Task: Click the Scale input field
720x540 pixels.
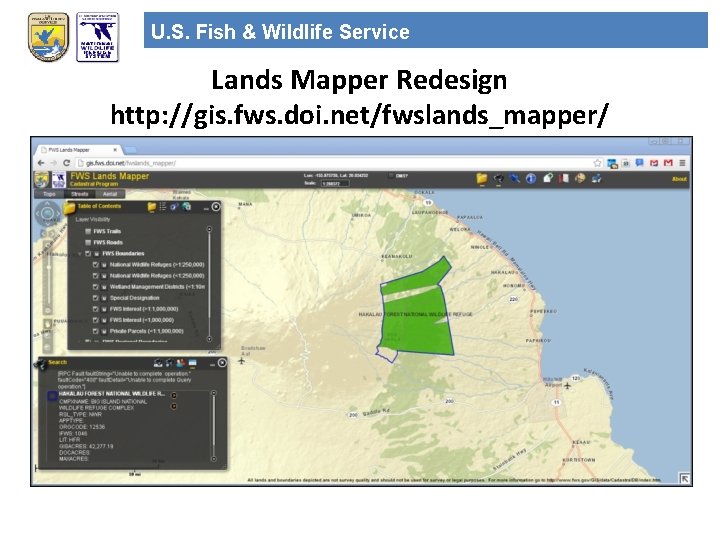Action: pos(335,183)
